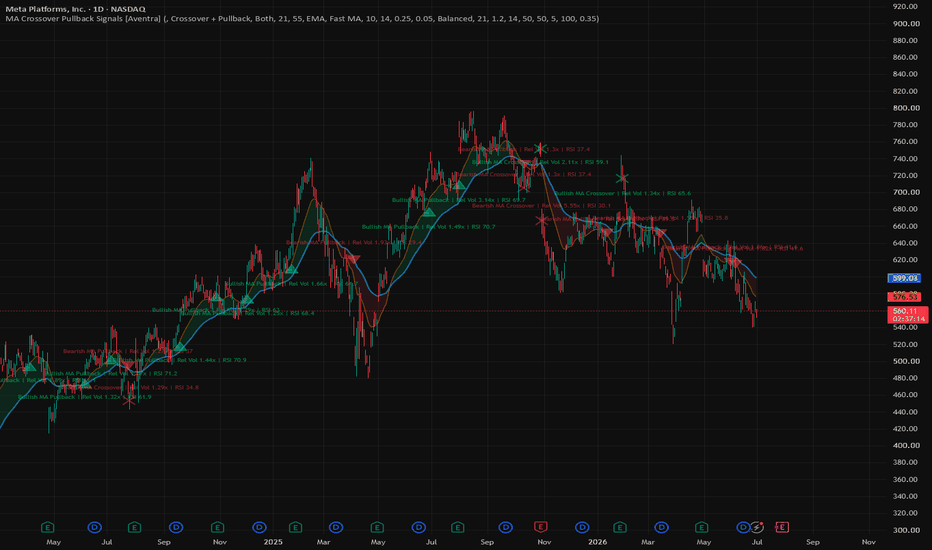Select the red down-triangle signal in March 2025

(x=352, y=259)
